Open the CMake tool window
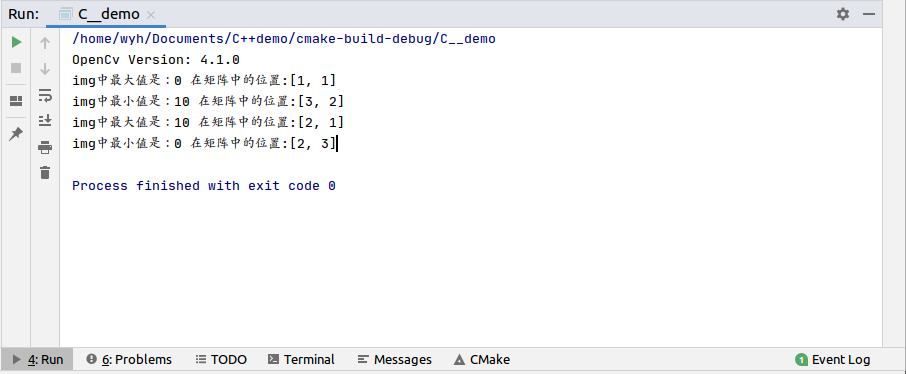The image size is (906, 374). coord(482,360)
